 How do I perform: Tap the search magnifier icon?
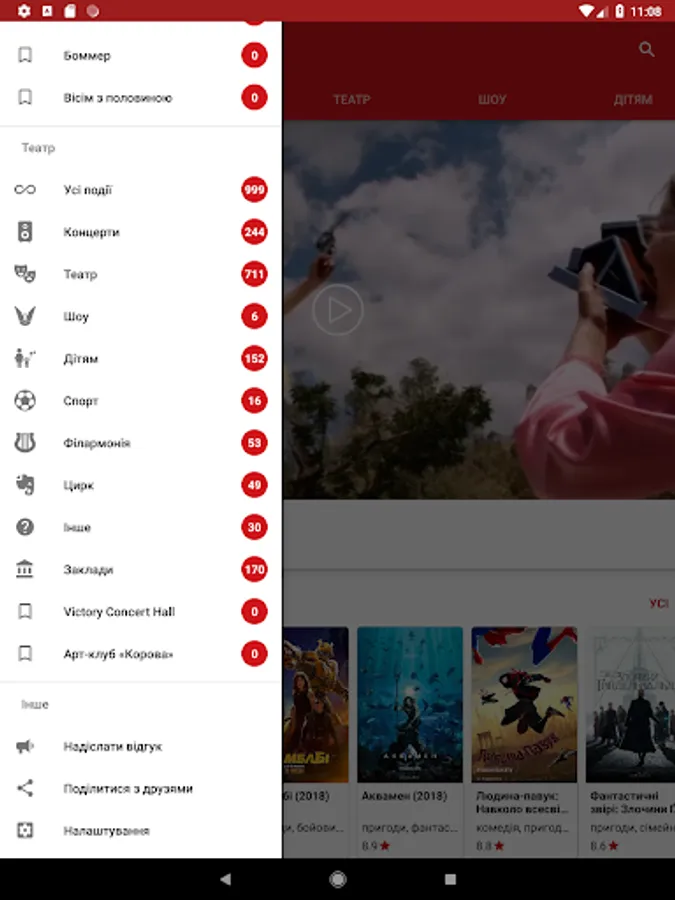point(647,49)
